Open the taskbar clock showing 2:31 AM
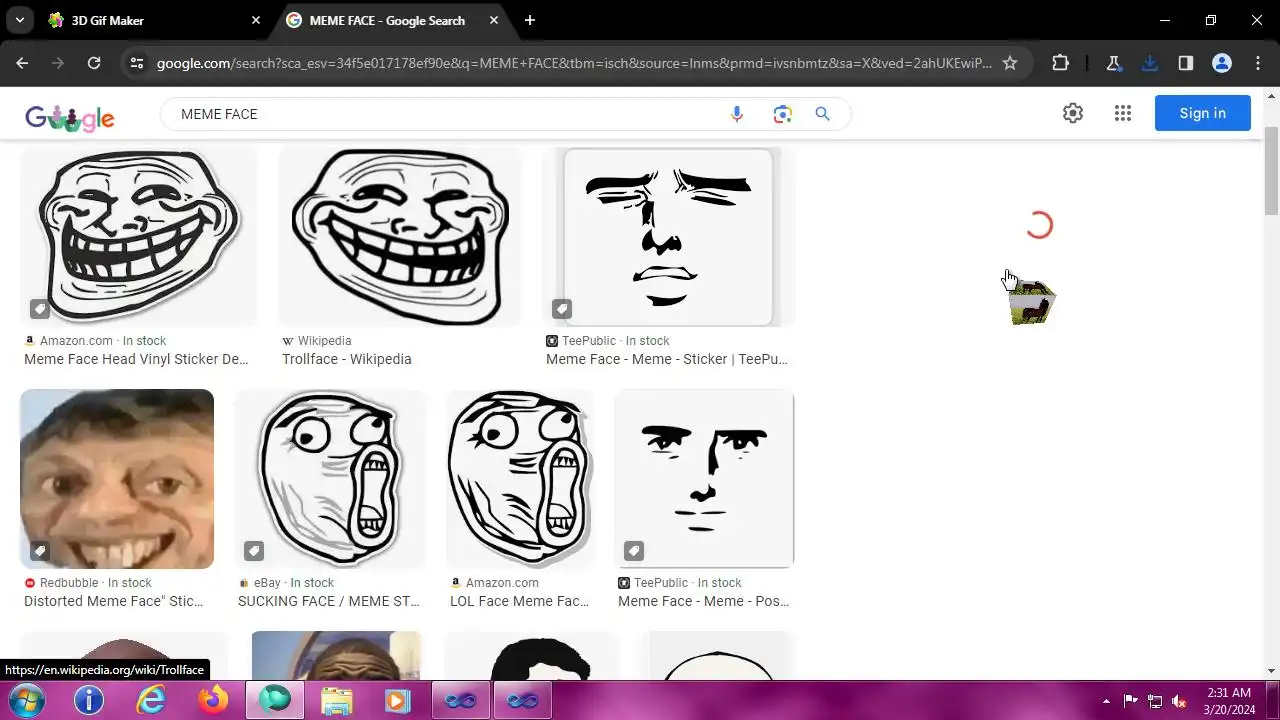This screenshot has height=720, width=1280. coord(1229,700)
